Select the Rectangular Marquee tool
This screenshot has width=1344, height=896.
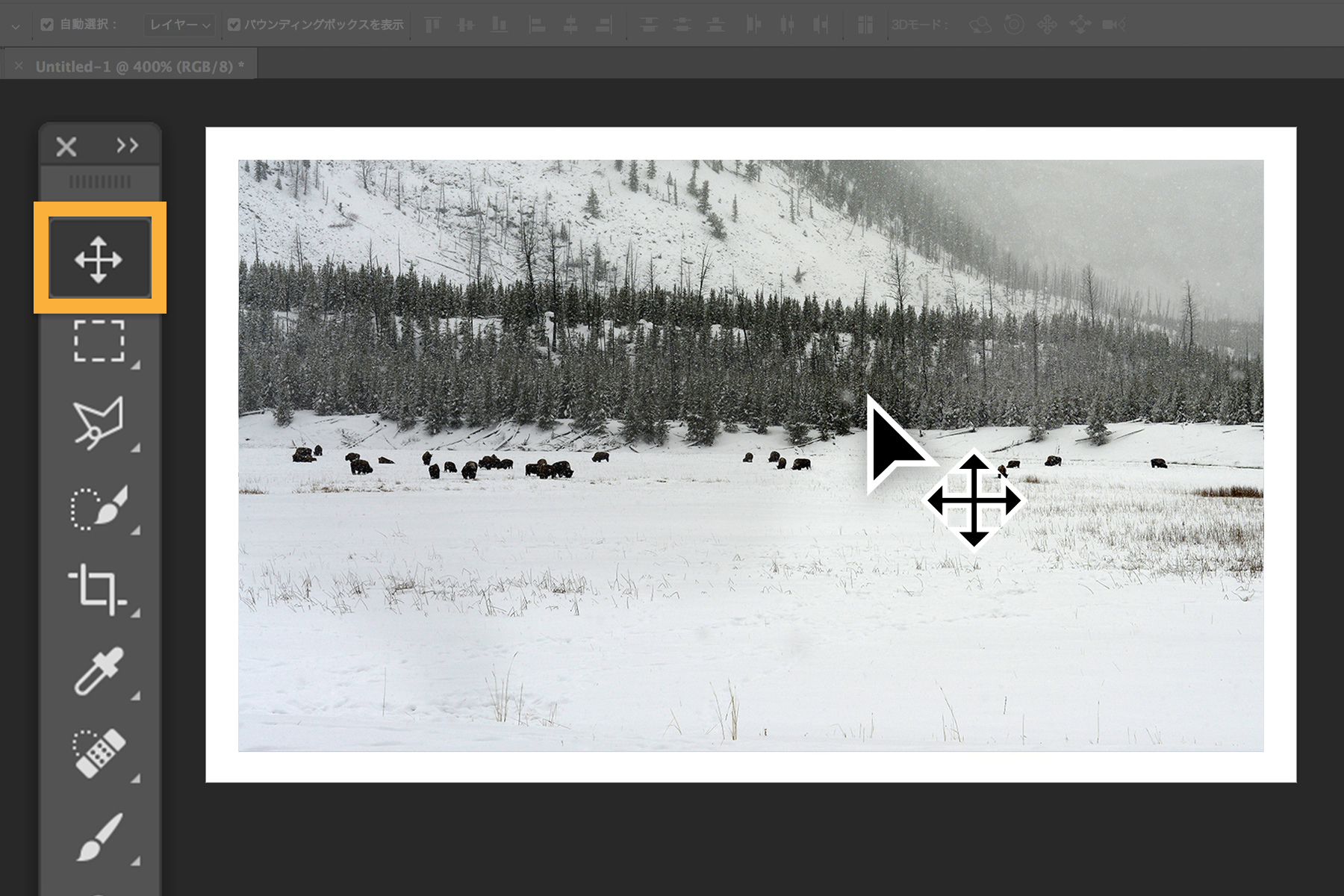coord(99,341)
